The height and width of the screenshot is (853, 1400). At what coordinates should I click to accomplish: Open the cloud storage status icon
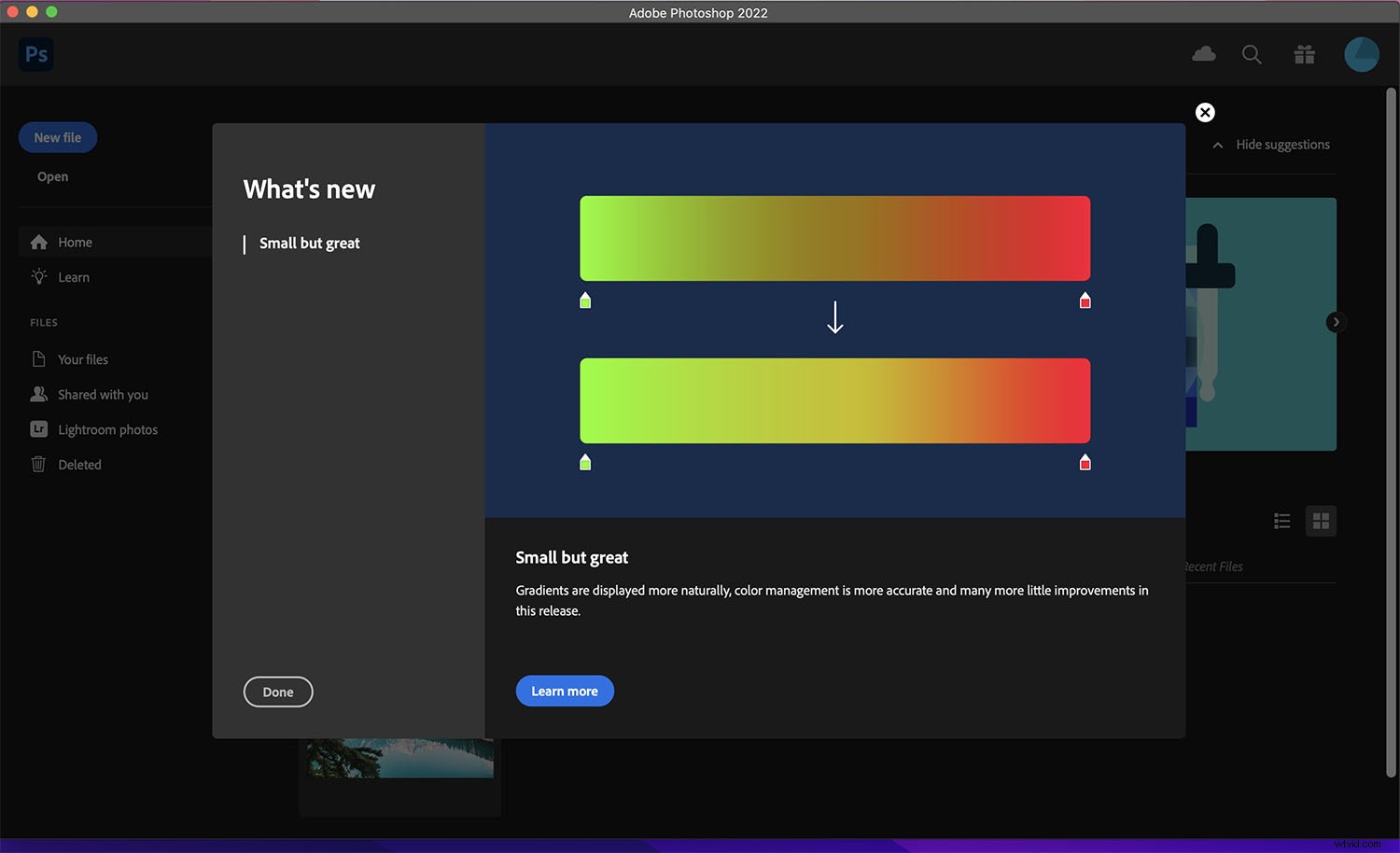pos(1203,54)
